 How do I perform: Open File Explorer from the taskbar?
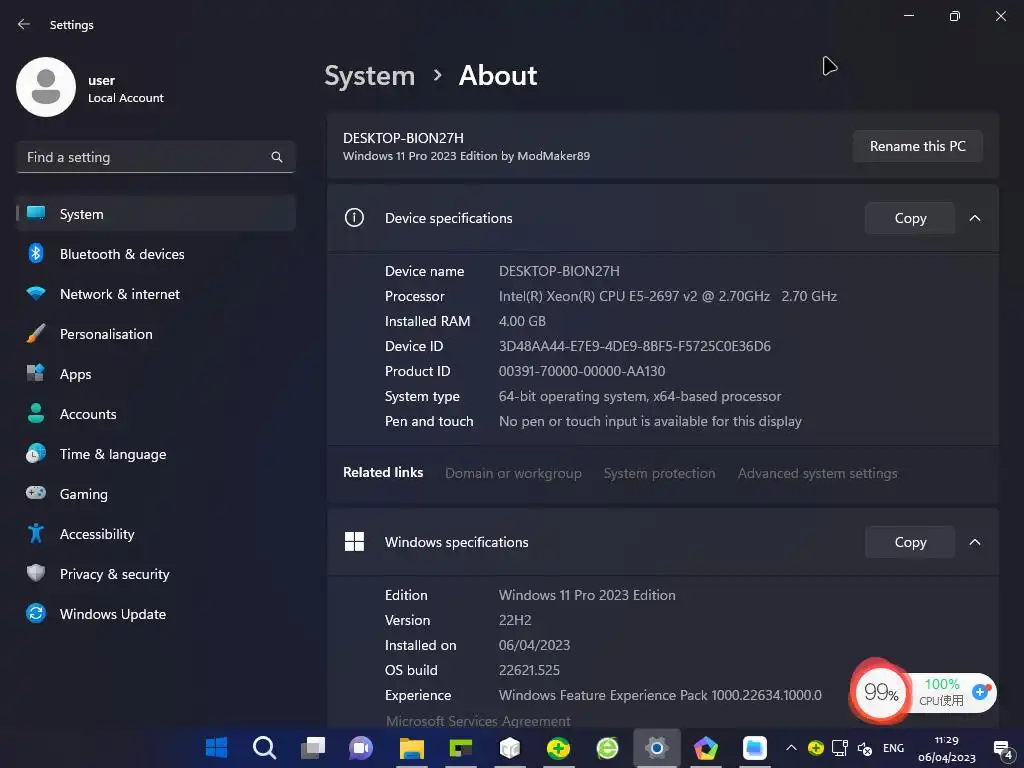(412, 748)
